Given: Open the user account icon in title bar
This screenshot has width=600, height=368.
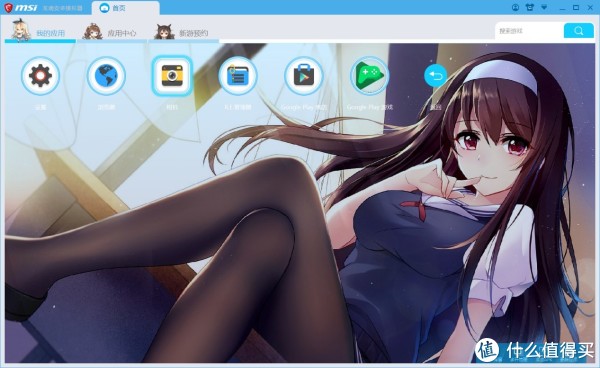Looking at the screenshot, I should tap(515, 7).
